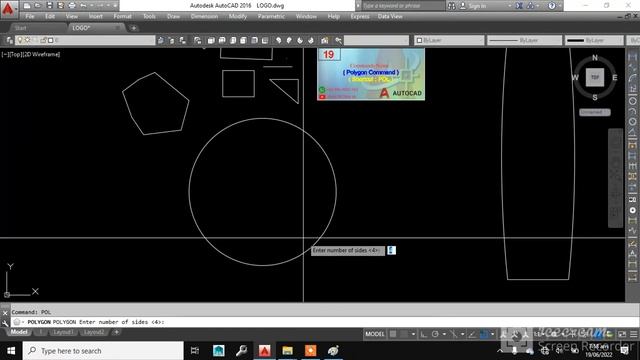Screen dimensions: 640x360
Task: Click the 2D Wireframe visual style label
Action: pos(41,54)
